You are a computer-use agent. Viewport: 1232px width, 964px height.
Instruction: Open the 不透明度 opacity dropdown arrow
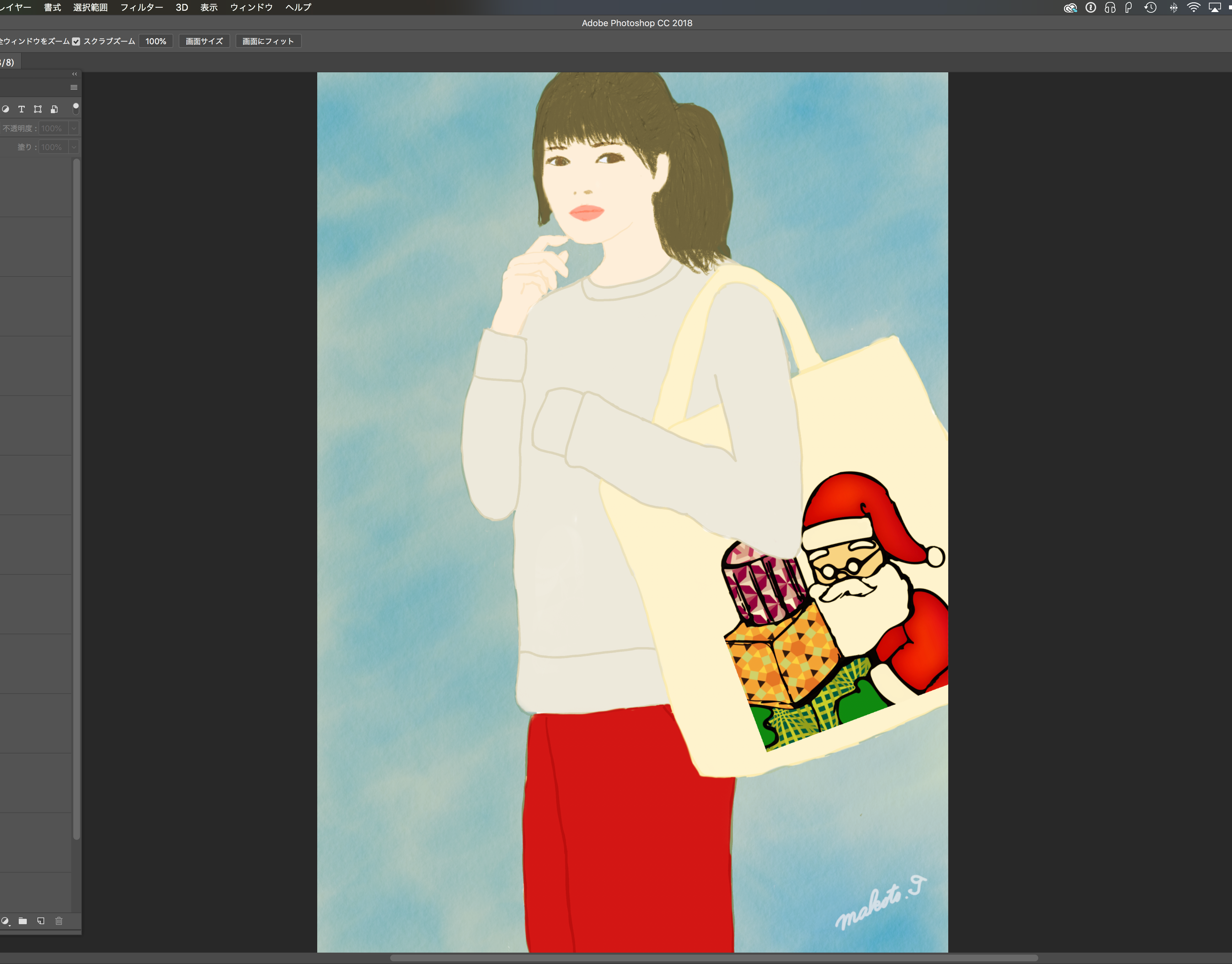[x=74, y=129]
